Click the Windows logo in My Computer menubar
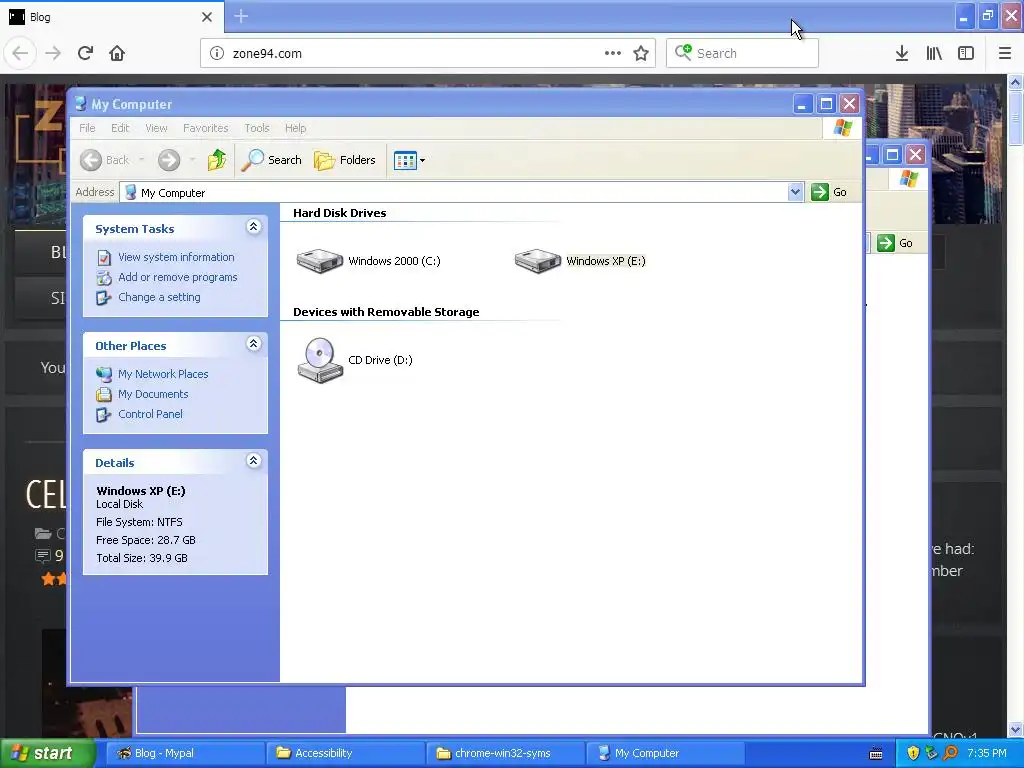 coord(842,127)
